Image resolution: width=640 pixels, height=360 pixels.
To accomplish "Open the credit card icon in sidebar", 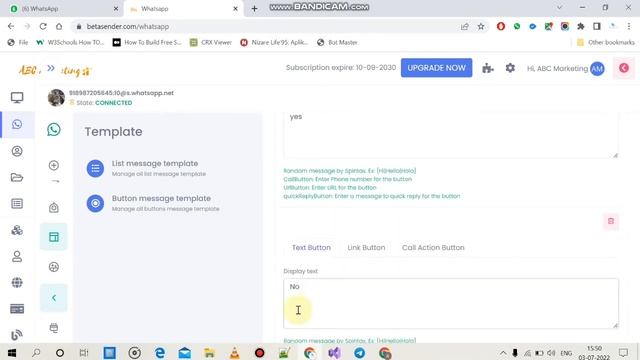I will click(17, 309).
